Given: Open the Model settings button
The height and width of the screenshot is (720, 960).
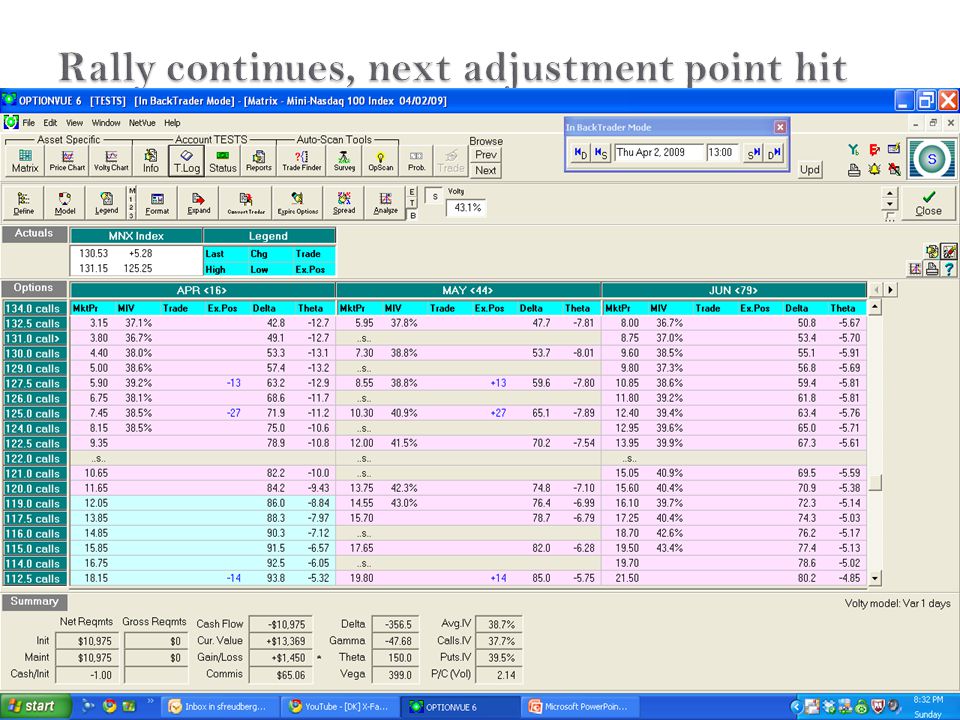Looking at the screenshot, I should click(x=65, y=203).
